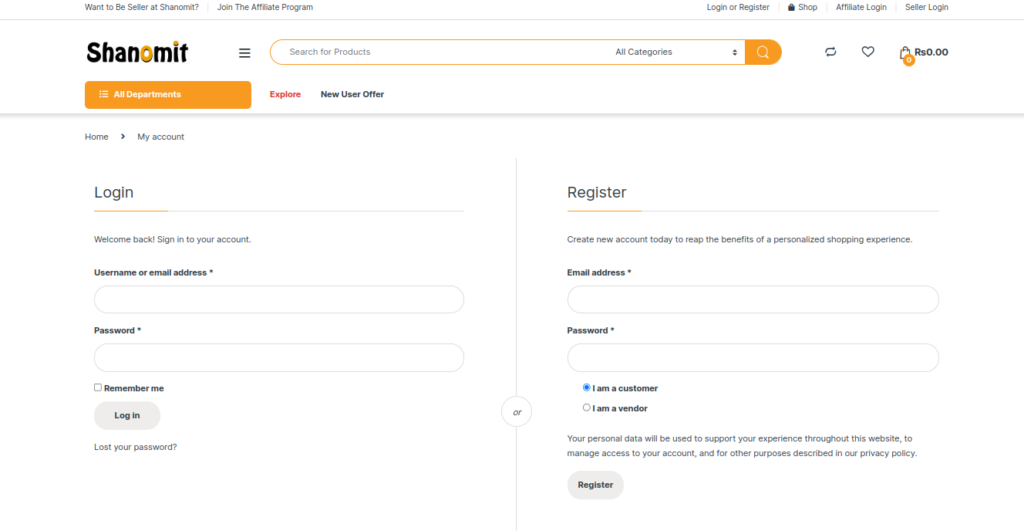Select the I am a vendor option
The height and width of the screenshot is (531, 1024).
tap(586, 408)
